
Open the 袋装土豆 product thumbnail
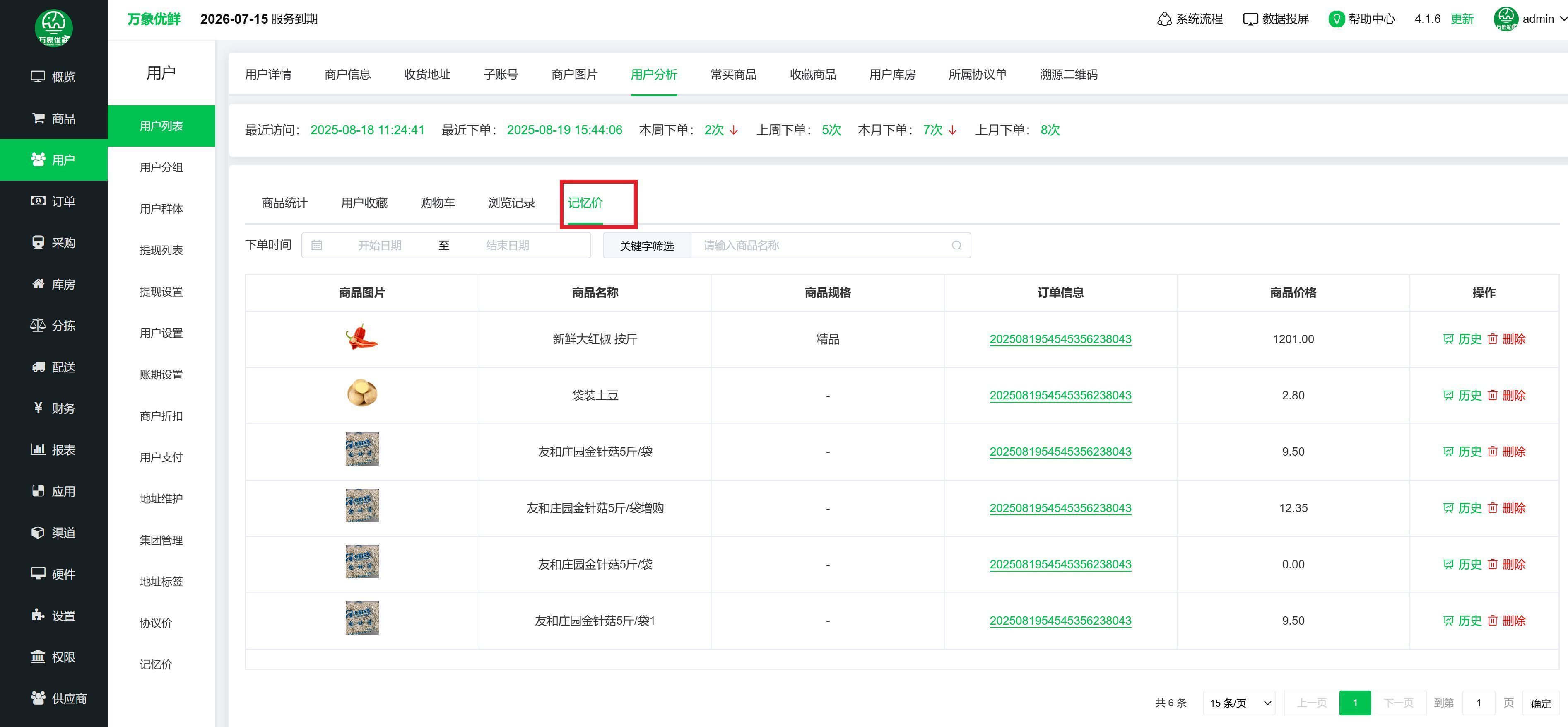point(361,393)
